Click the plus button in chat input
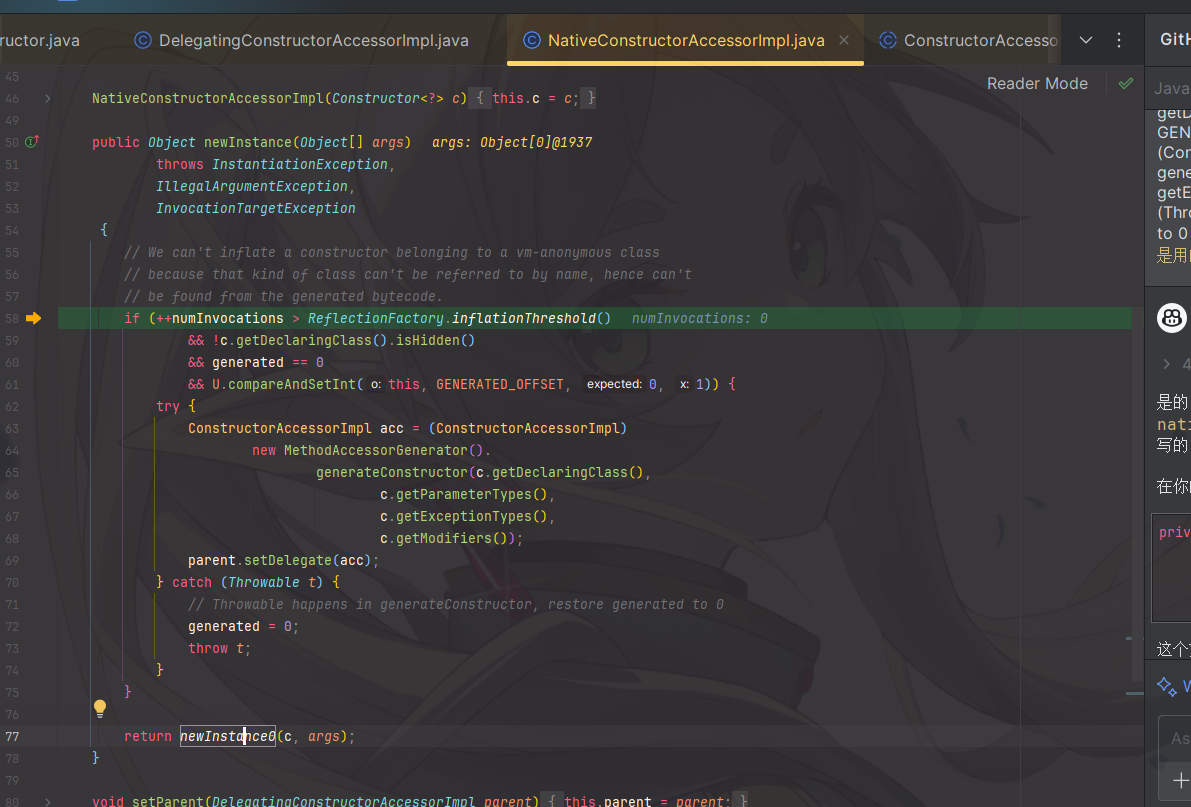Image resolution: width=1191 pixels, height=807 pixels. (1180, 780)
